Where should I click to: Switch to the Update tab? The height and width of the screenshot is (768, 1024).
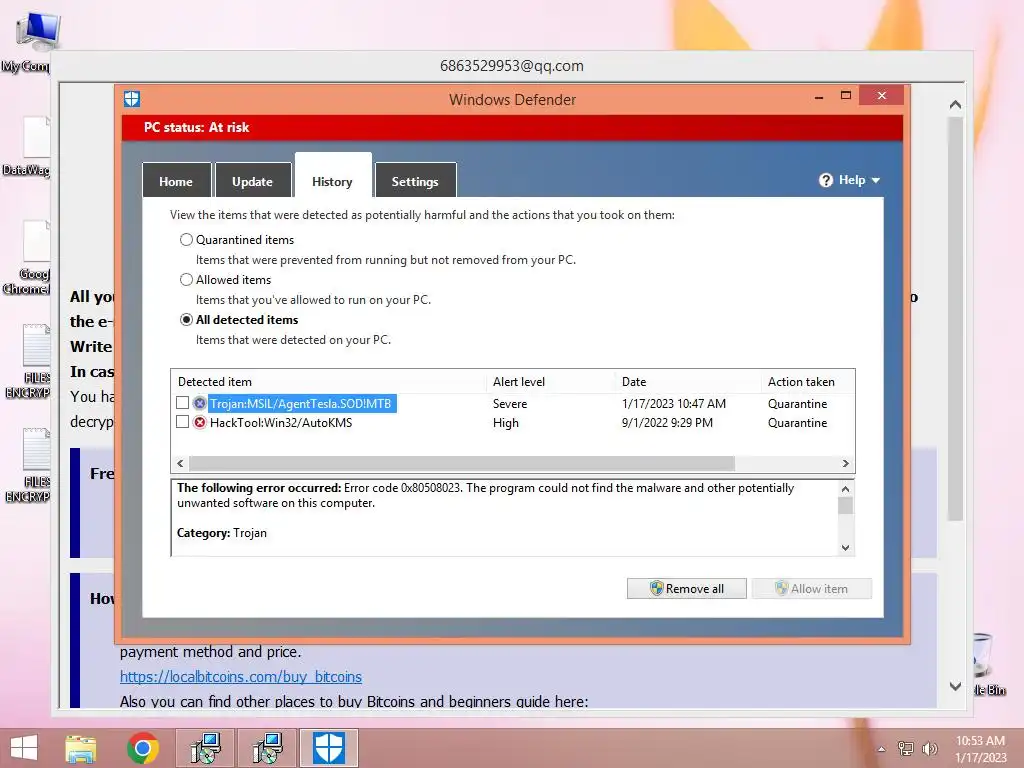[x=253, y=181]
